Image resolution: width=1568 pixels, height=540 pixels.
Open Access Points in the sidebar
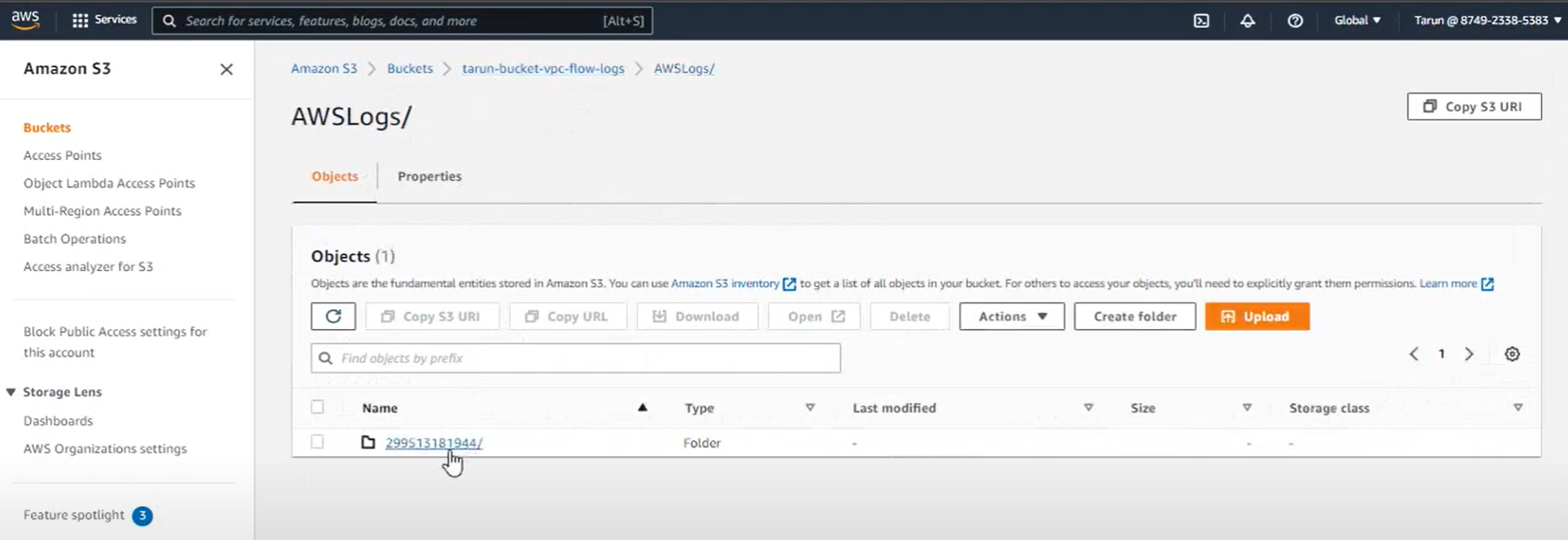[63, 155]
